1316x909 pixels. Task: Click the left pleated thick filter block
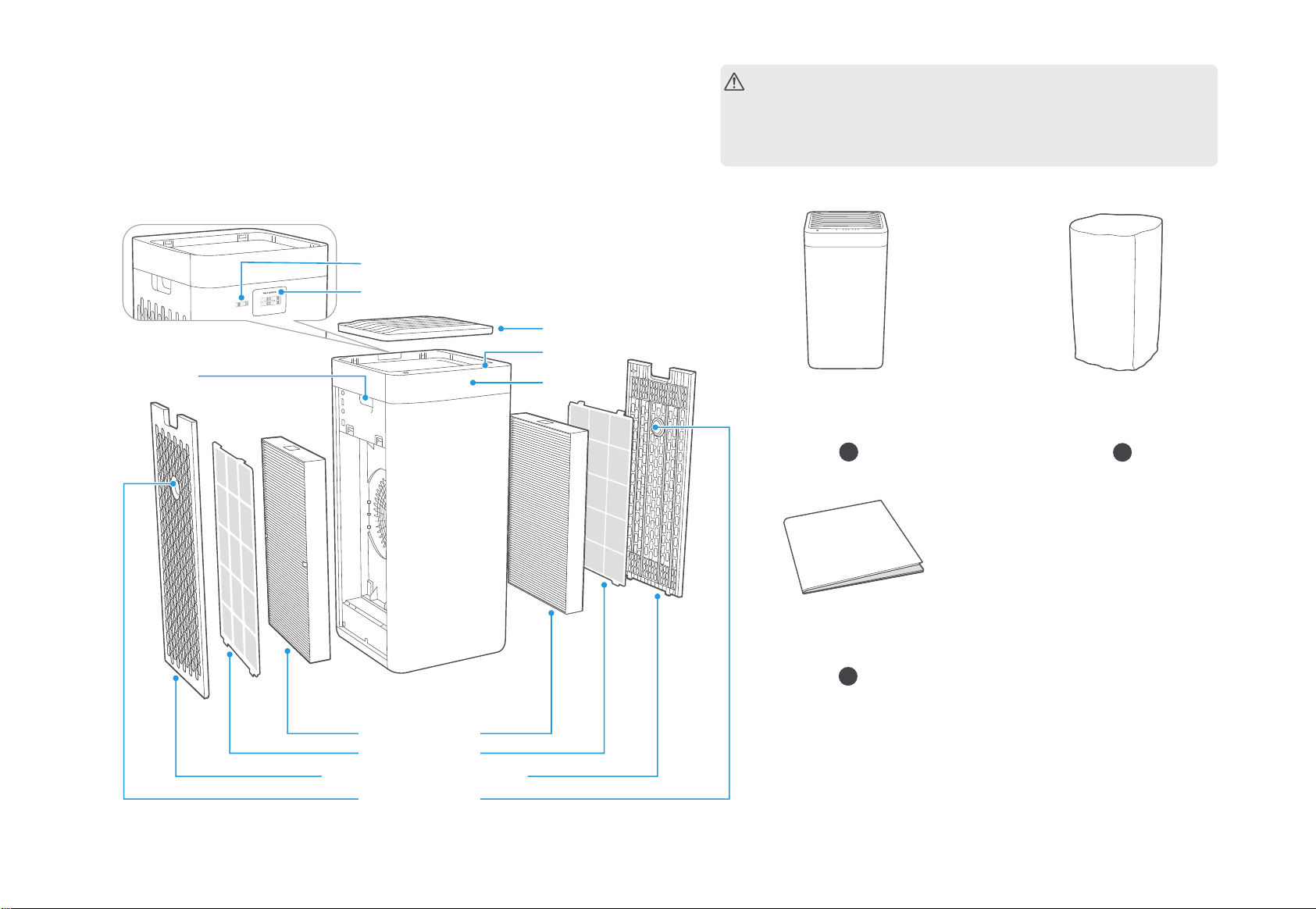coord(295,550)
